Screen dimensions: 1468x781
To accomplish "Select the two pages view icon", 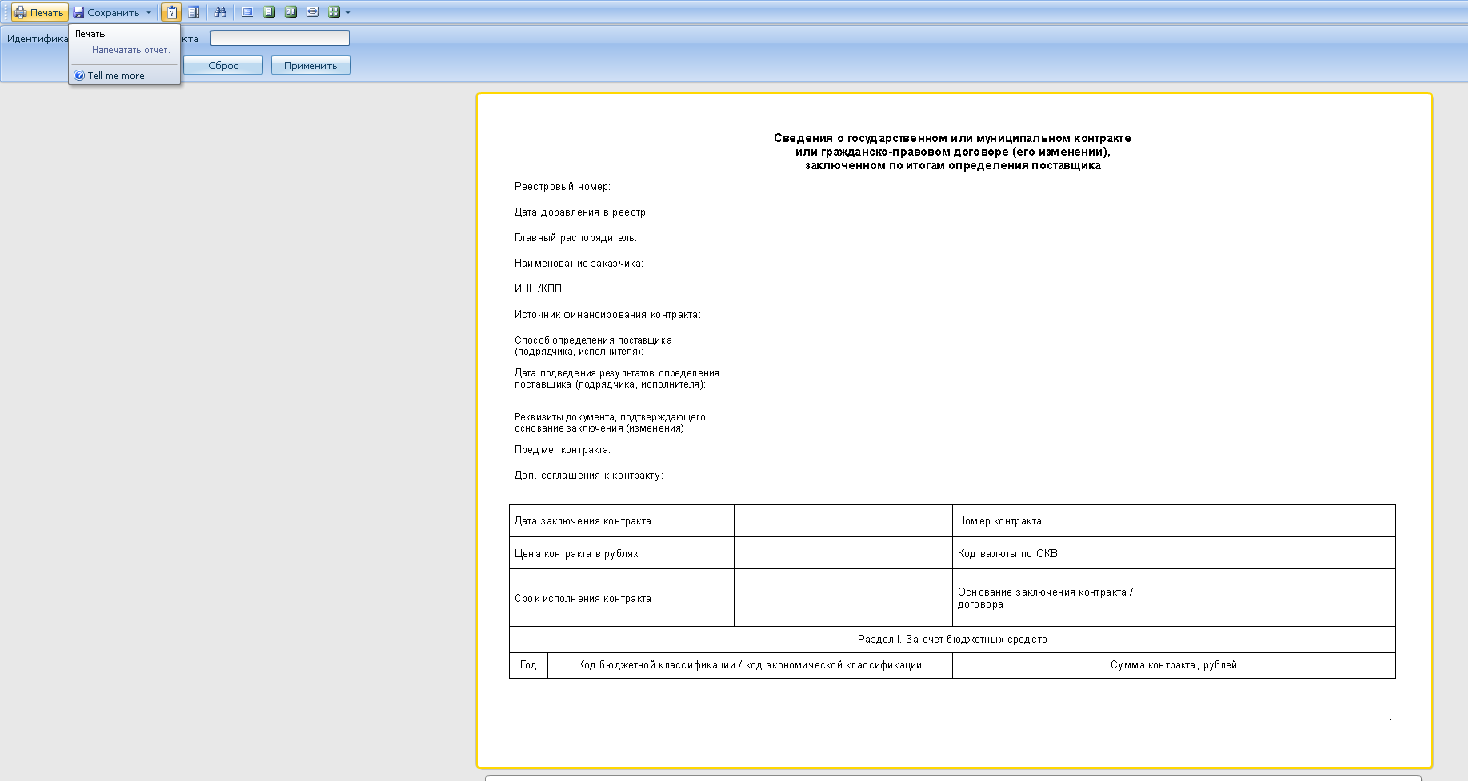I will [291, 12].
